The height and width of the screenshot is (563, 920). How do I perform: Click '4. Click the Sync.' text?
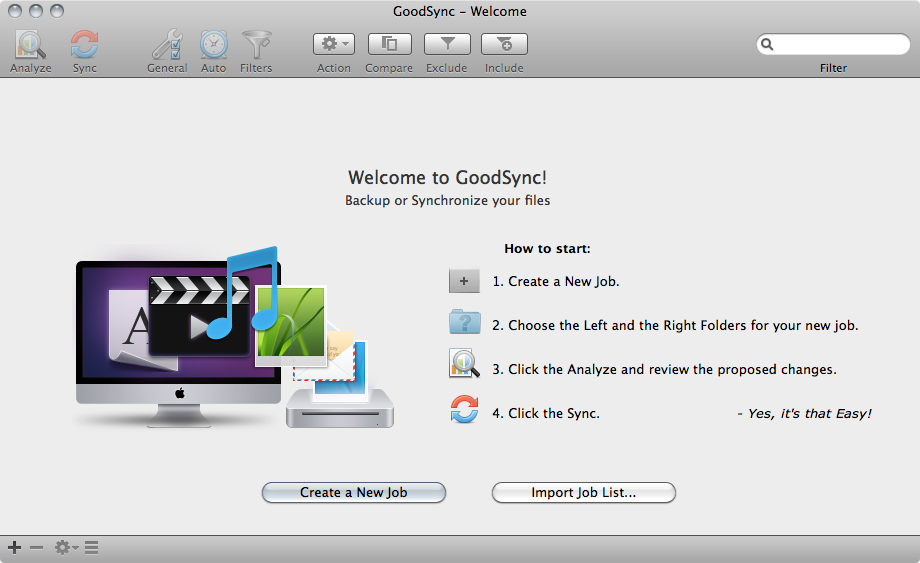coord(546,413)
